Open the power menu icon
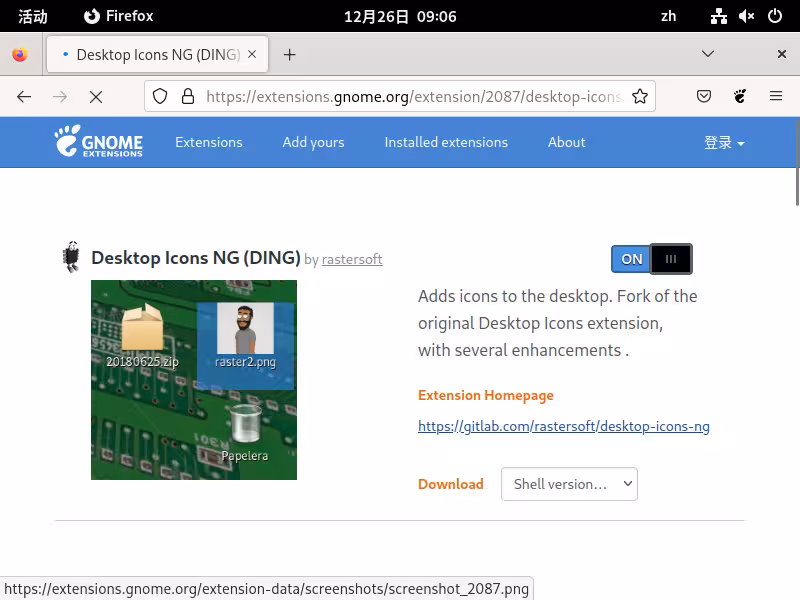Viewport: 800px width, 600px height. (774, 16)
